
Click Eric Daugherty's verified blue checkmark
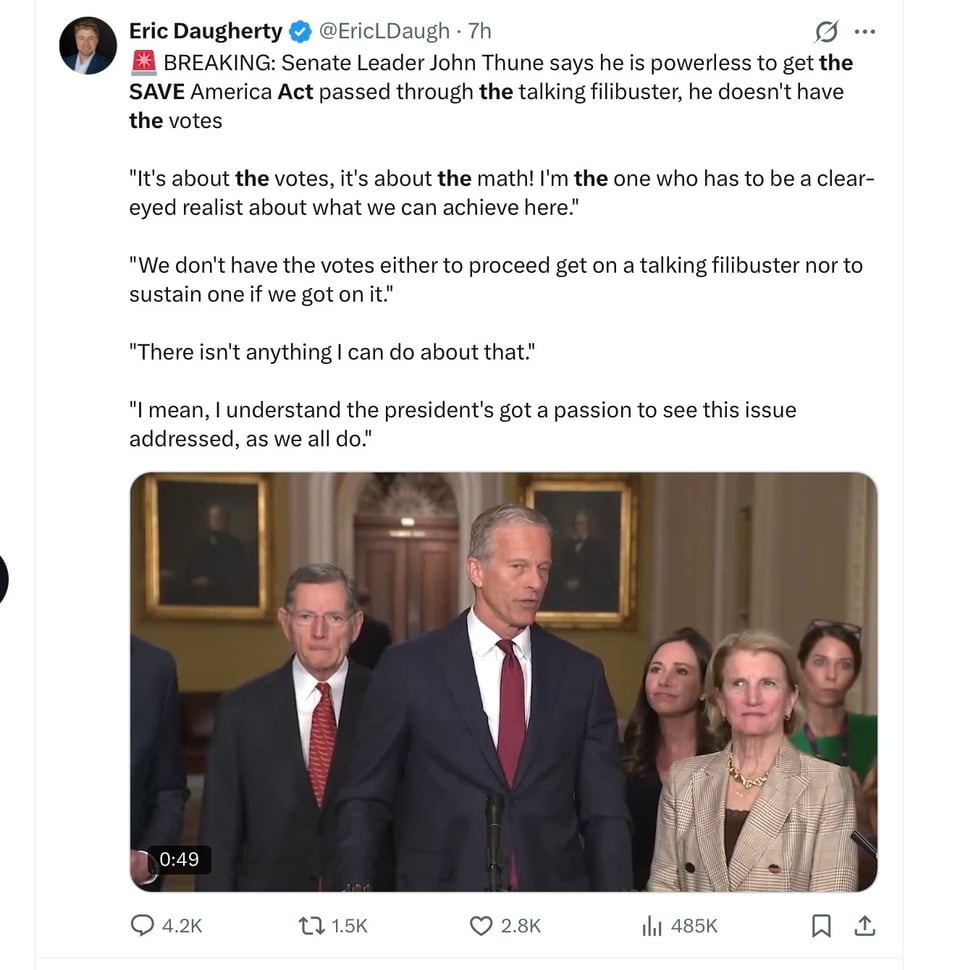click(x=299, y=31)
